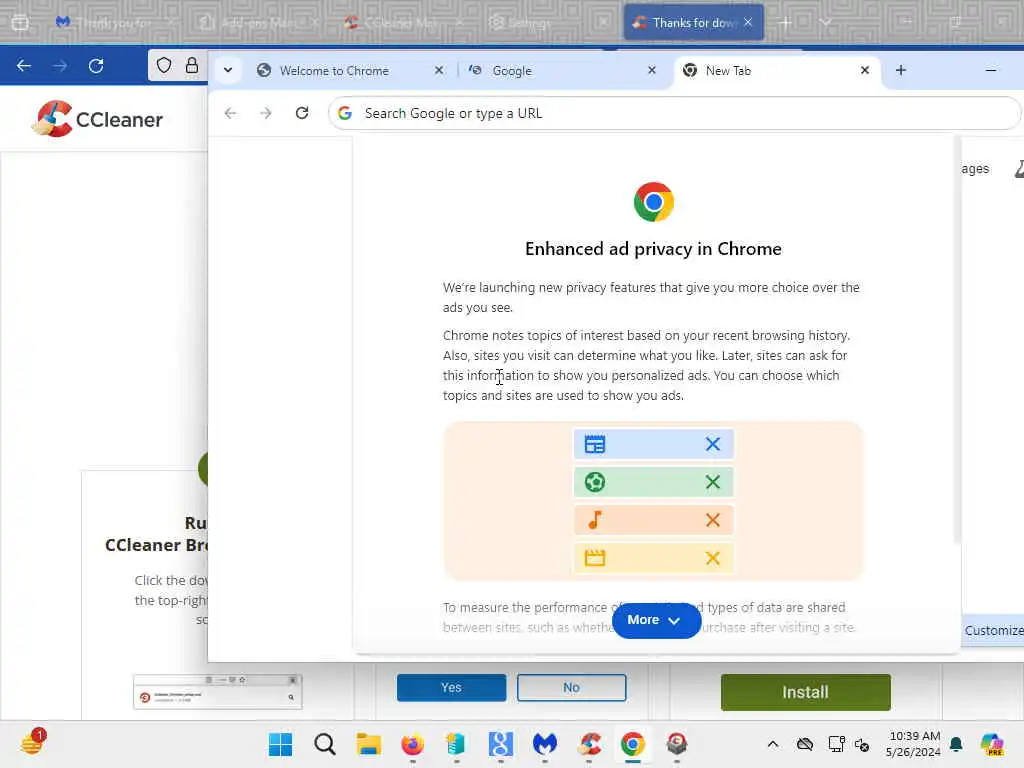Remove the soccer topic chip
The width and height of the screenshot is (1024, 768).
coord(712,482)
